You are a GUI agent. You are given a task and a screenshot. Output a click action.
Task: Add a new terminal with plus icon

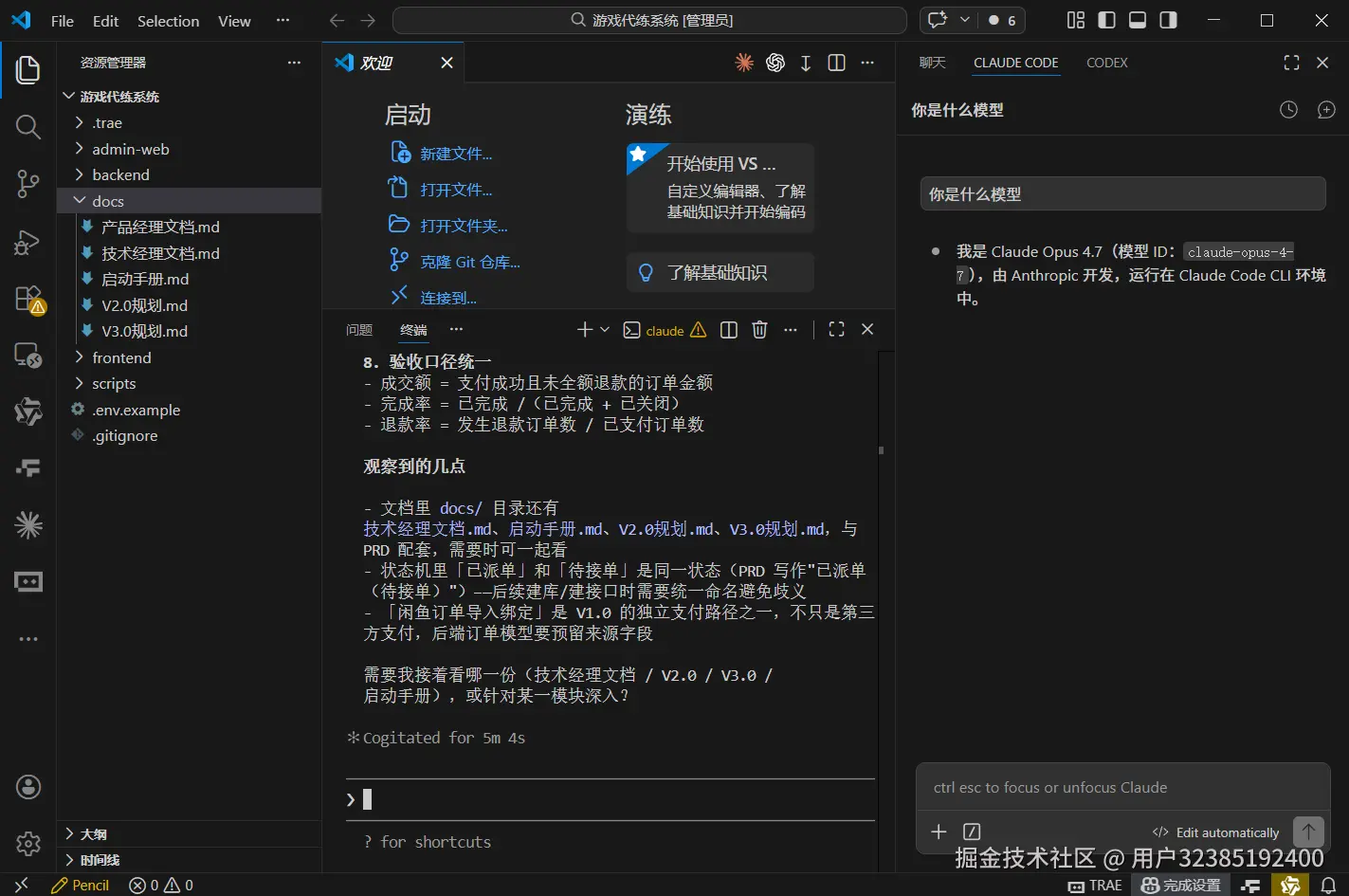pos(585,330)
